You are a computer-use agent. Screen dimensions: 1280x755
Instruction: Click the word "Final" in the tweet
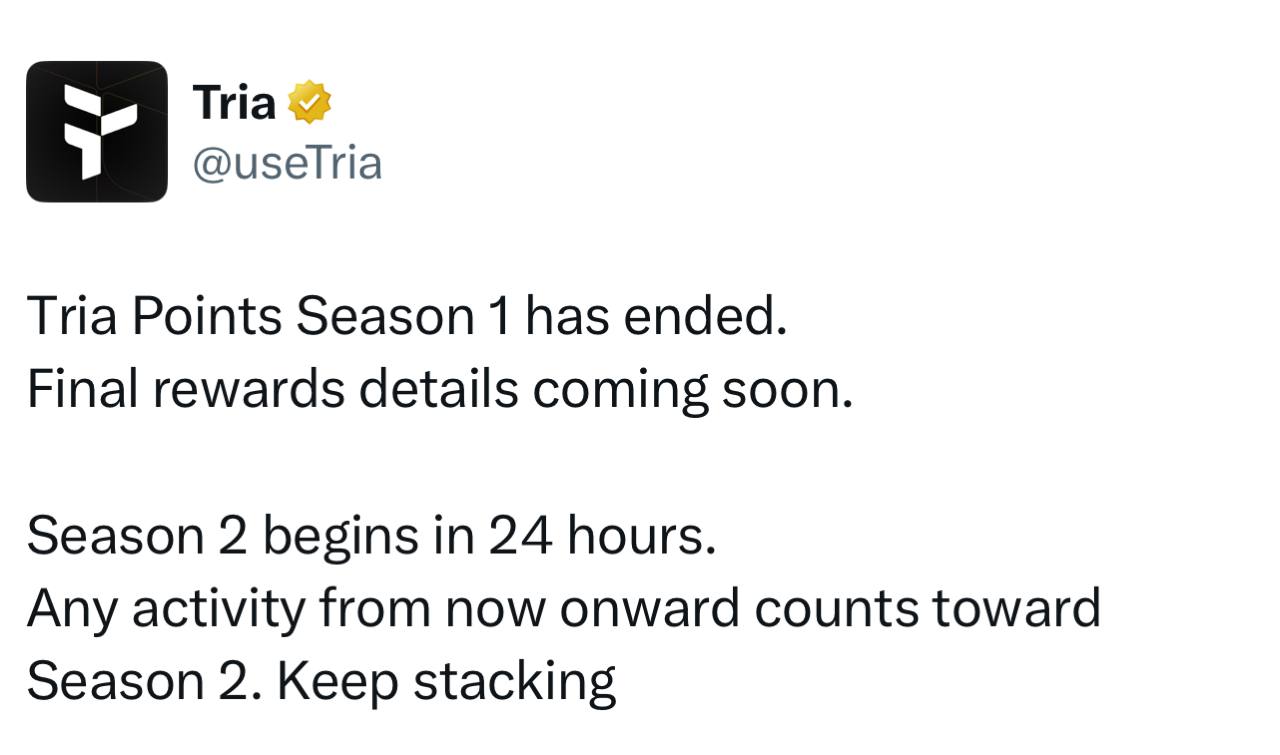pos(82,390)
